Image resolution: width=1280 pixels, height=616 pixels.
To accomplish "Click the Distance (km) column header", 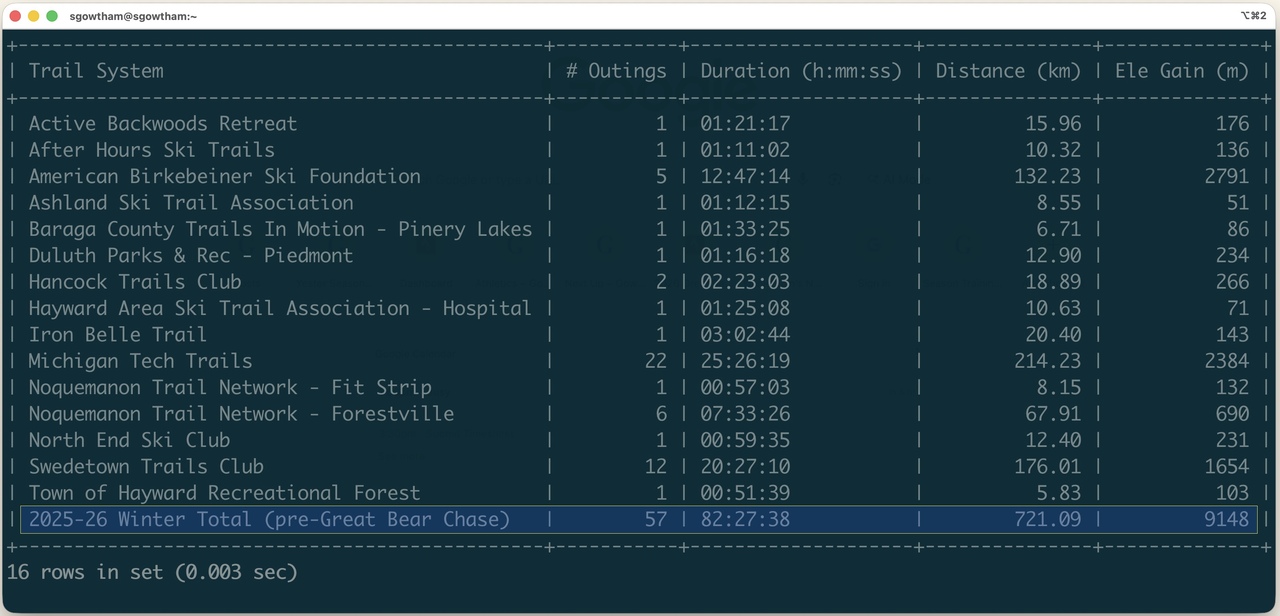I will coord(1007,71).
